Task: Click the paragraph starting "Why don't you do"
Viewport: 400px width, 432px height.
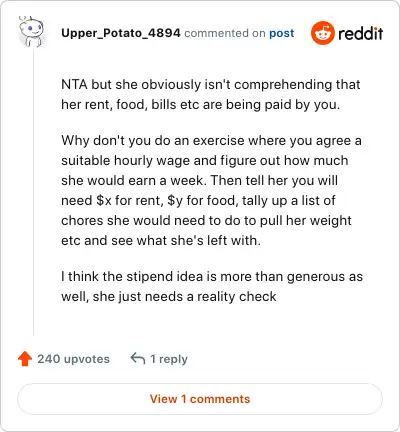Action: tap(212, 190)
